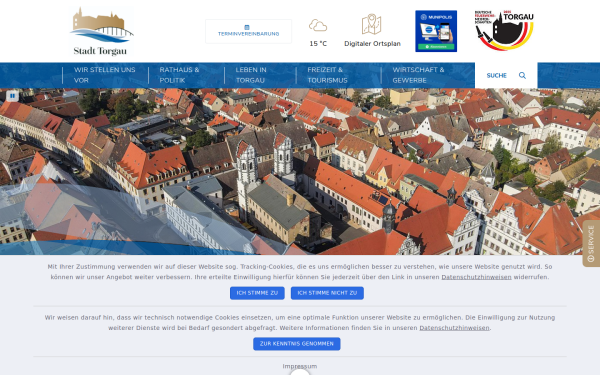Click the 15 °C temperature text
This screenshot has height=375, width=600.
pos(318,44)
